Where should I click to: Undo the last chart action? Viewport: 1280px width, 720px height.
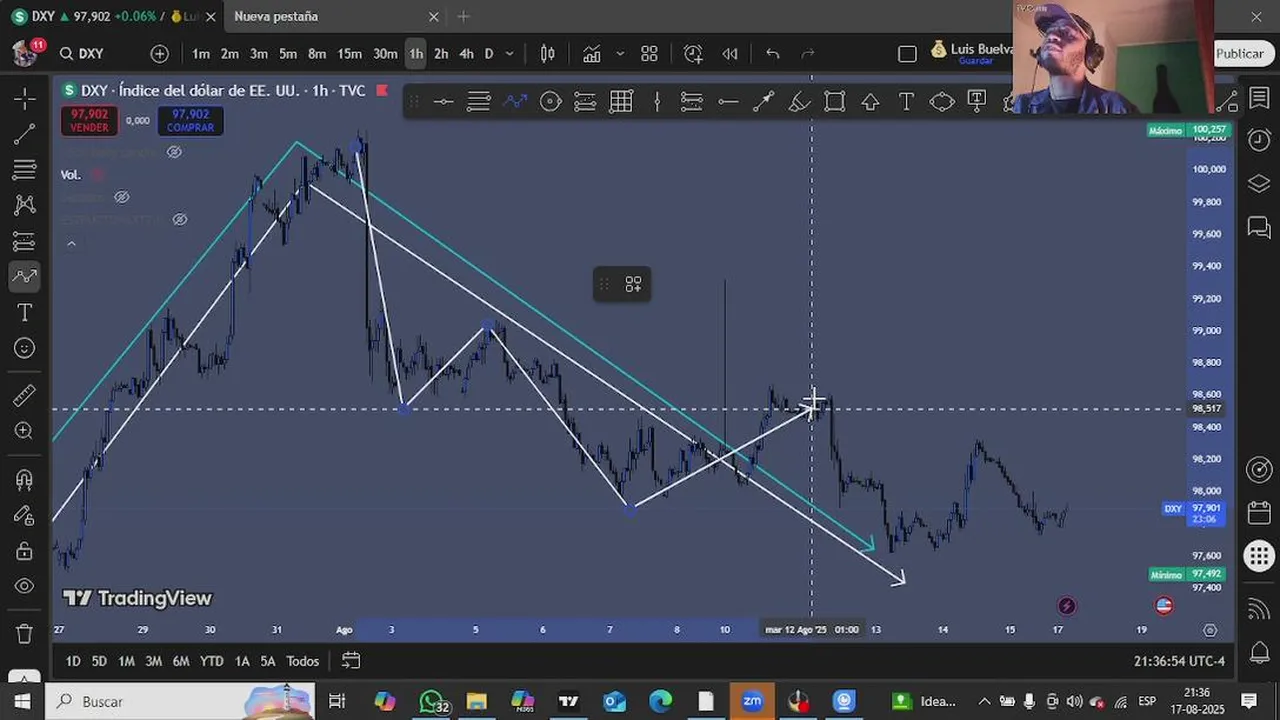click(773, 54)
